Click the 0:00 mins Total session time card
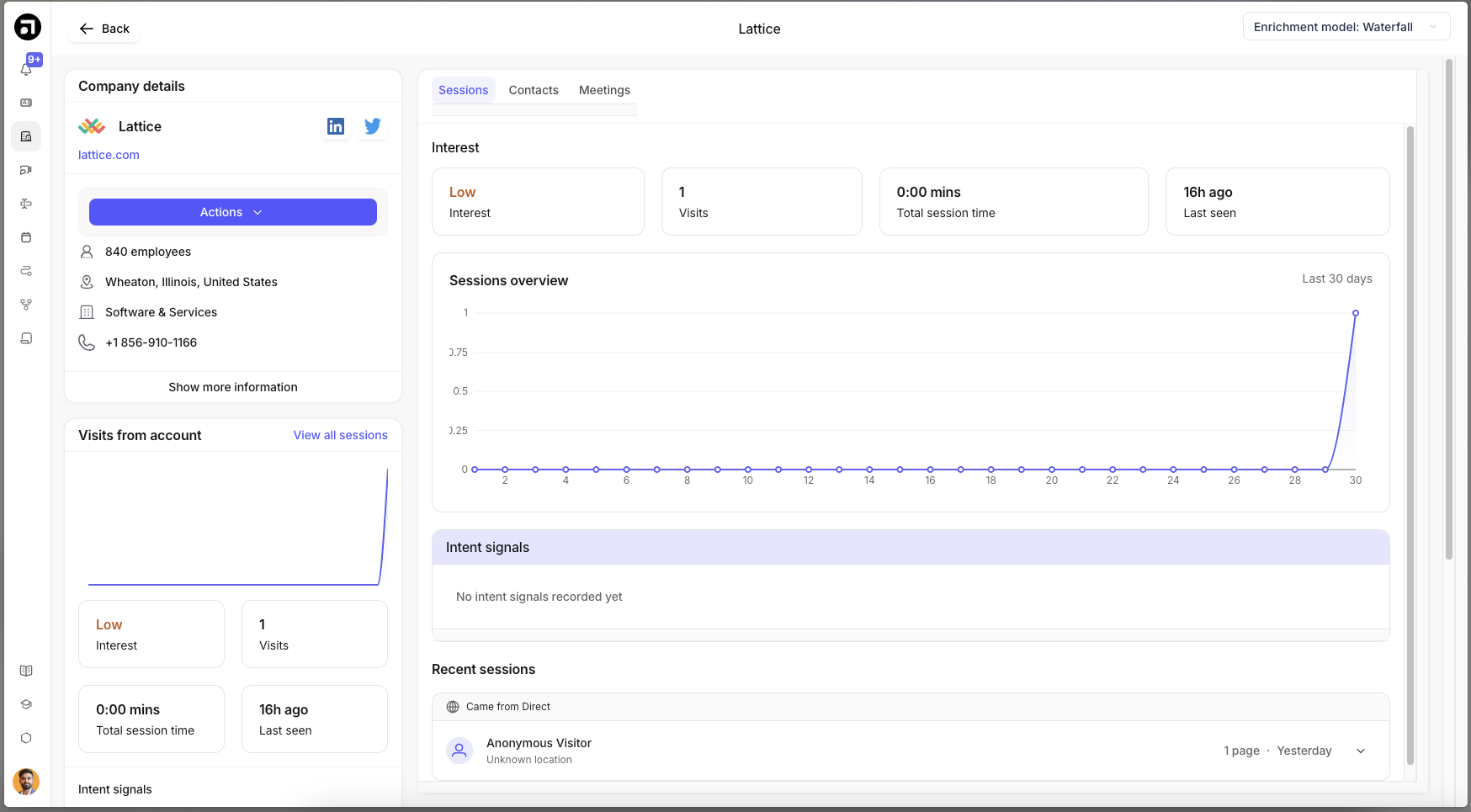The width and height of the screenshot is (1471, 812). tap(1013, 202)
